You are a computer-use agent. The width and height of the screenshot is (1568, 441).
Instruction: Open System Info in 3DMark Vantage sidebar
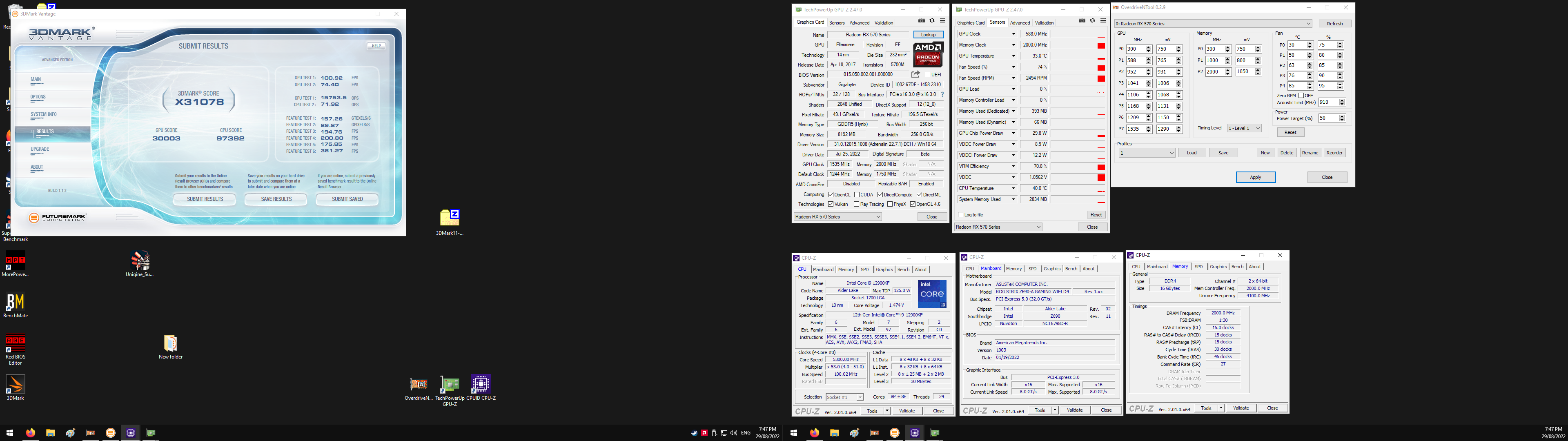point(44,114)
